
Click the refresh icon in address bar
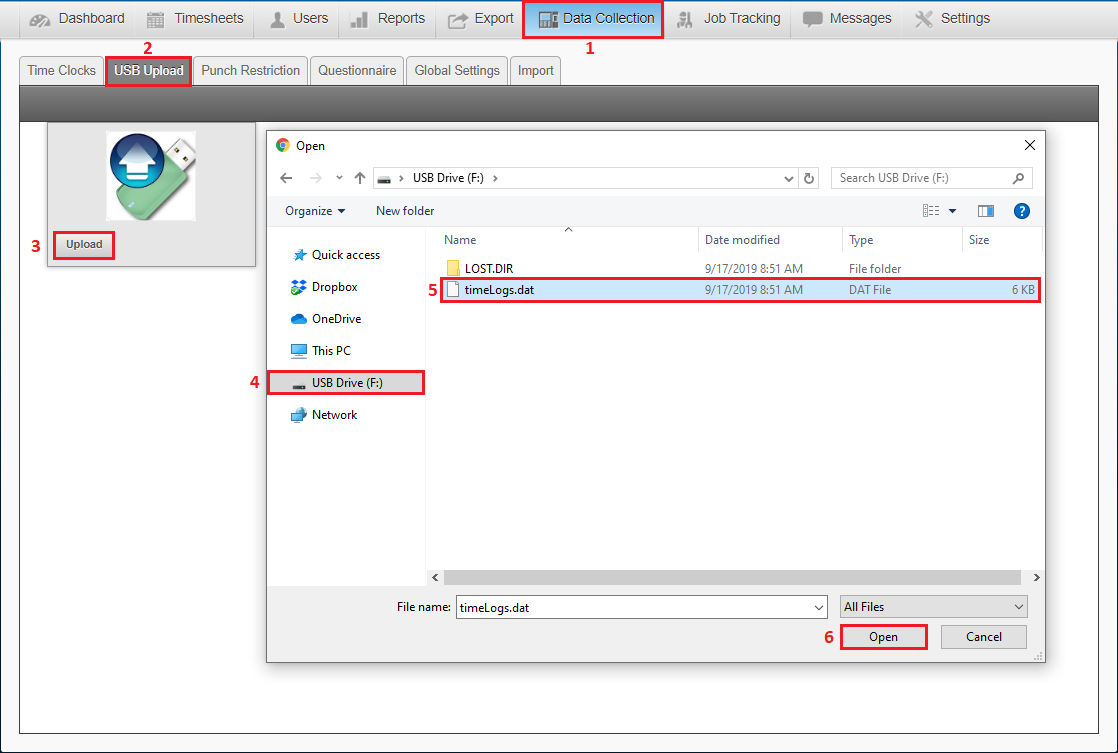tap(809, 178)
